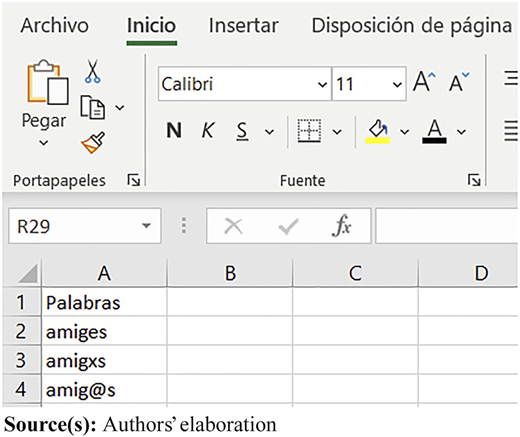Select cell A3 containing amigxs

click(x=104, y=361)
